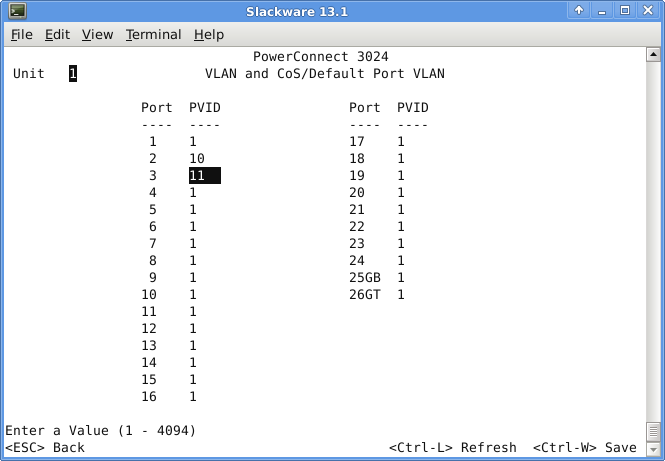665x461 pixels.
Task: Click the PVID value for port 17
Action: pos(401,141)
